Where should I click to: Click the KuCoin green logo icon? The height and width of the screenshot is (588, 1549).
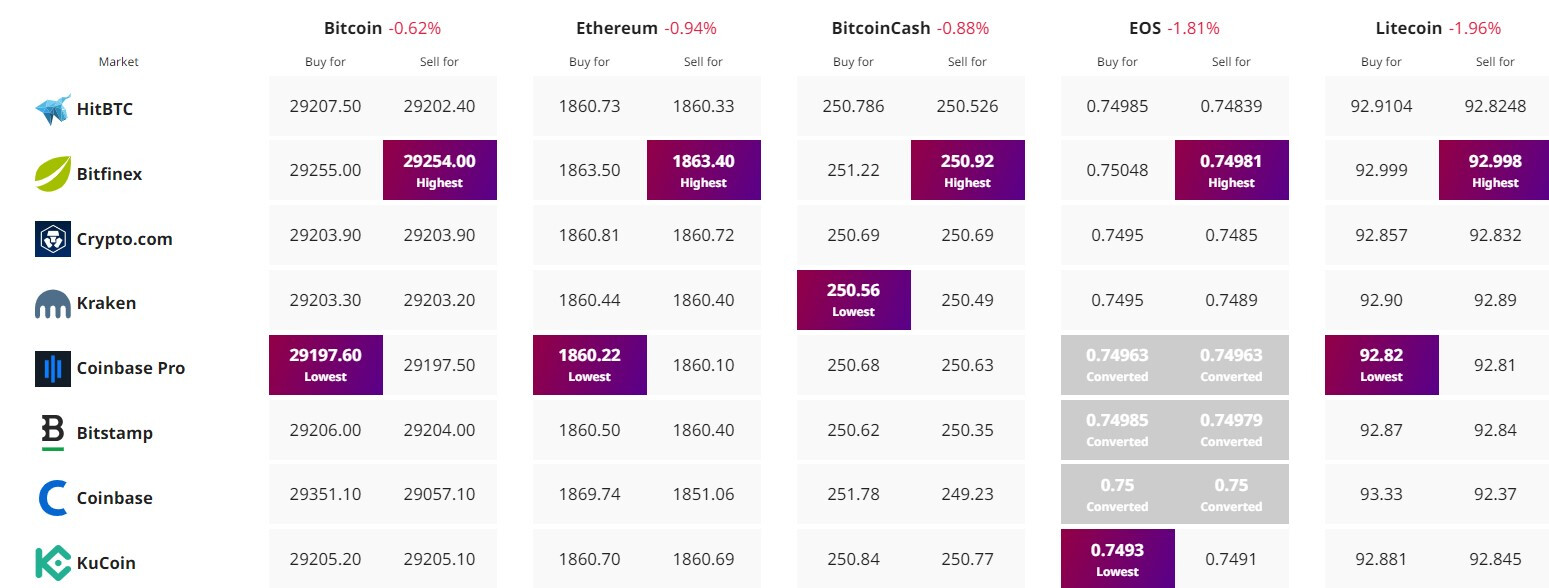53,563
